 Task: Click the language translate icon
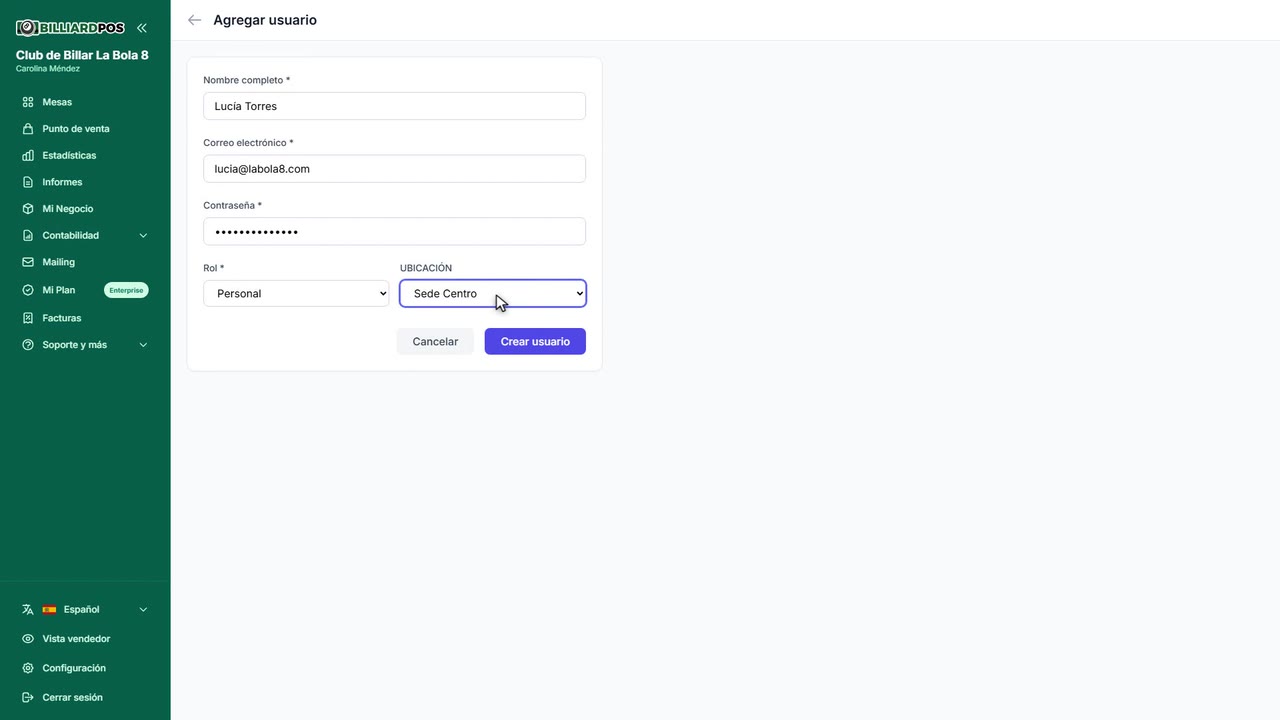coord(28,609)
